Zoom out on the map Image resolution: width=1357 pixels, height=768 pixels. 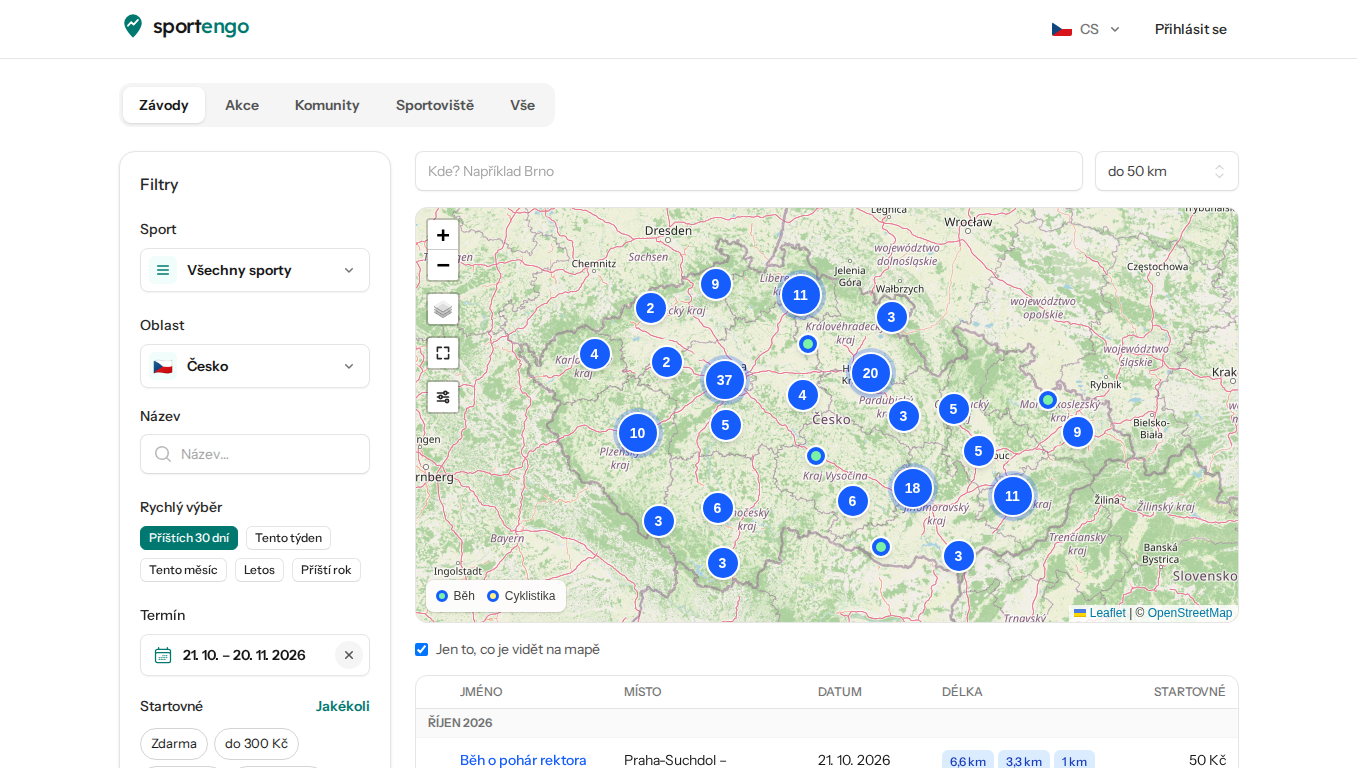click(x=443, y=265)
